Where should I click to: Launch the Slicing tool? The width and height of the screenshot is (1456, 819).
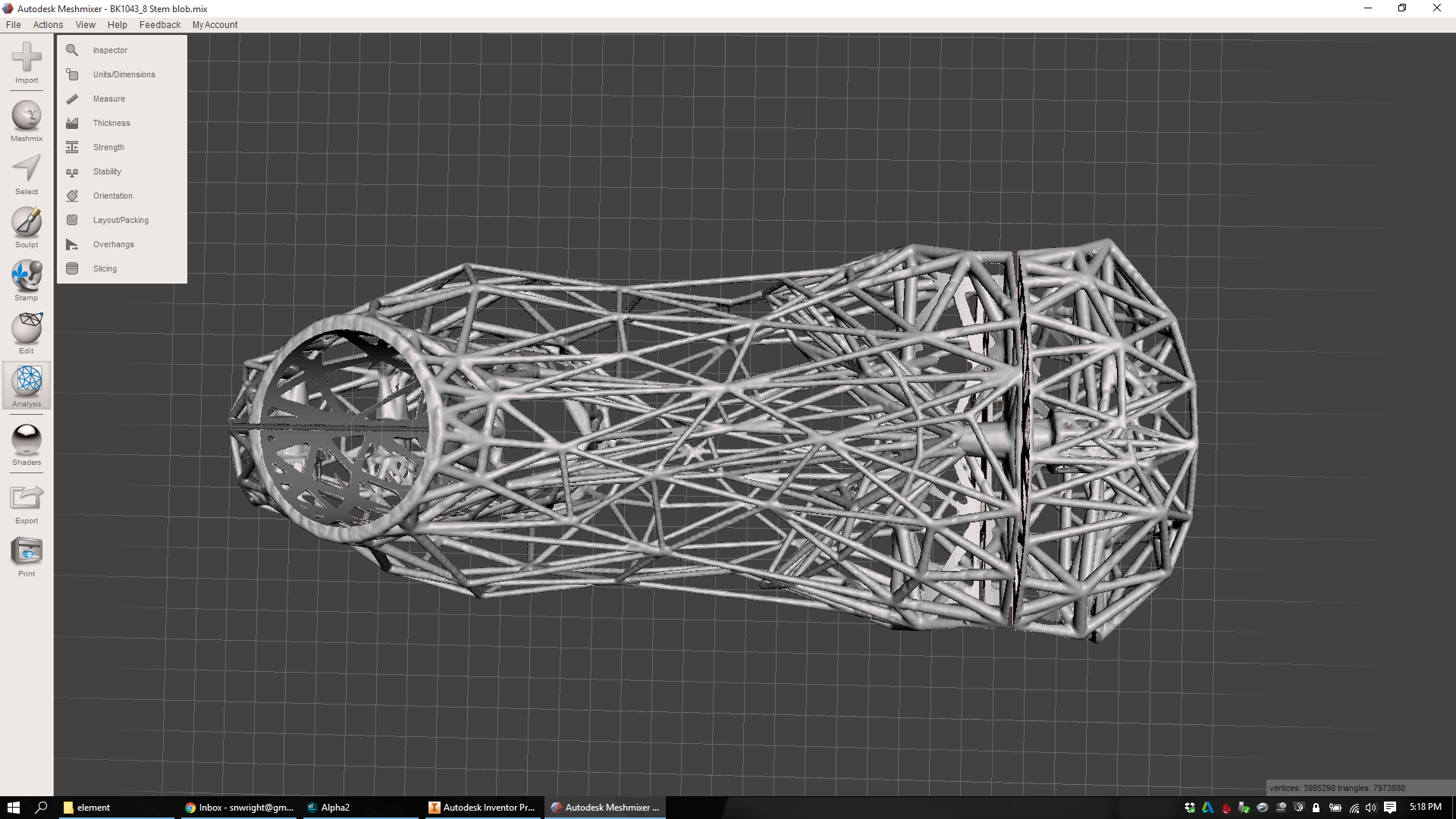105,268
